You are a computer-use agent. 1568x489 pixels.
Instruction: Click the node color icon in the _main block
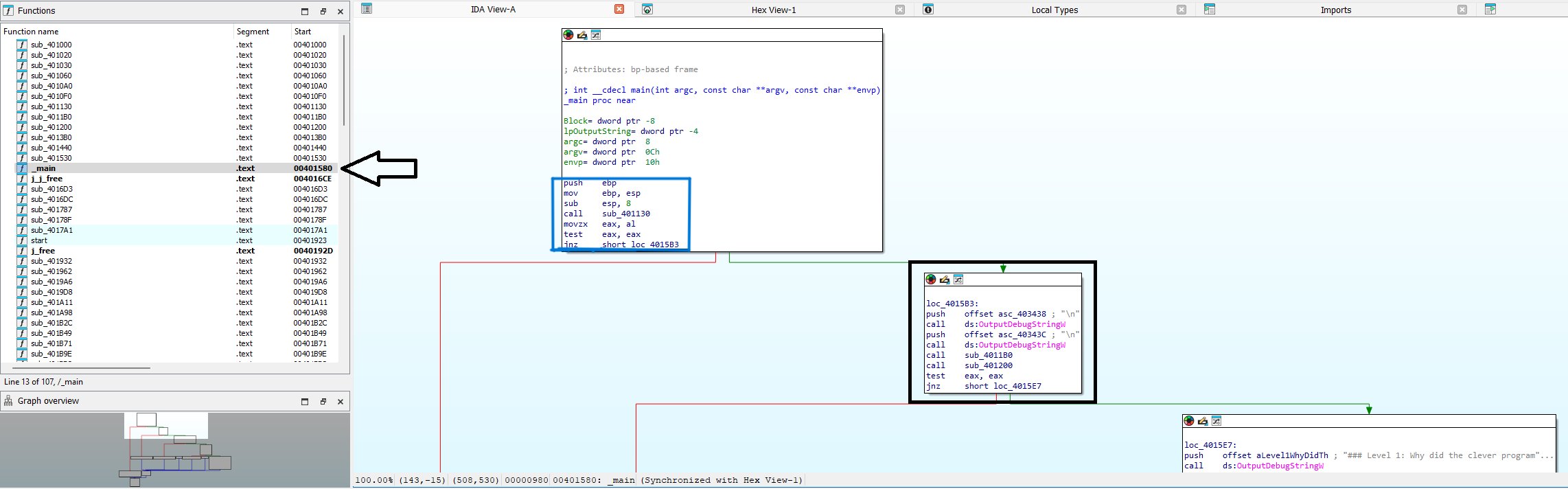click(x=568, y=35)
